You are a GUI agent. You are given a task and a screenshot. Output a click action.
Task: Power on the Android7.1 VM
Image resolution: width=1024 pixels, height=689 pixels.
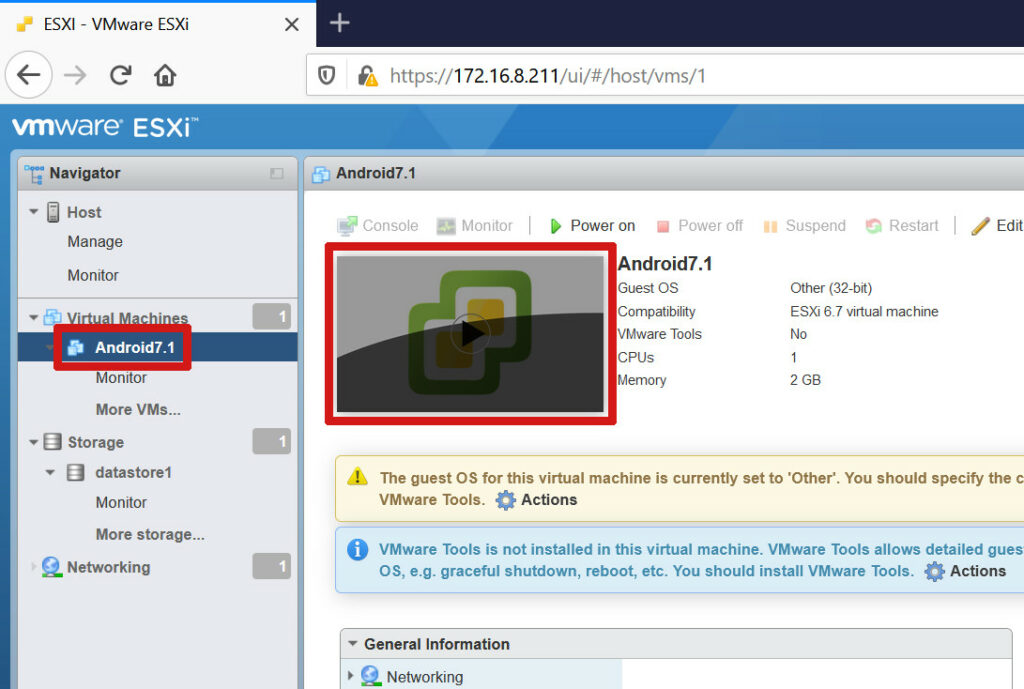pyautogui.click(x=592, y=226)
